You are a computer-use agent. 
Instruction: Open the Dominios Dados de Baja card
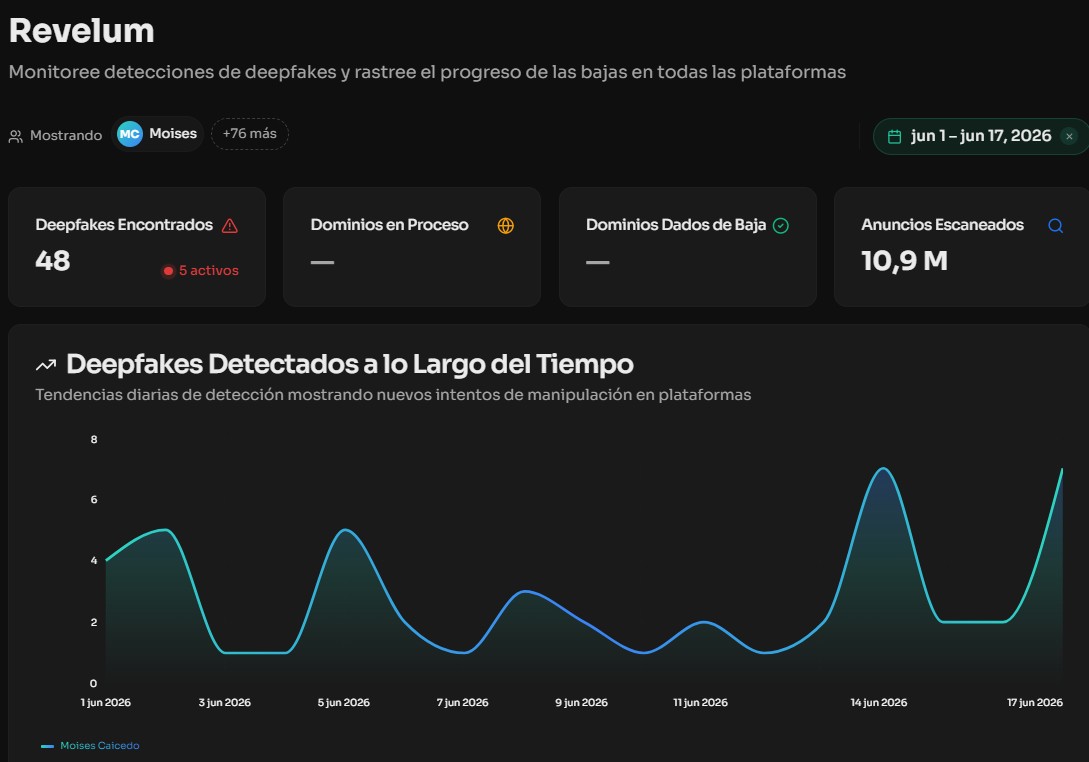coord(688,247)
